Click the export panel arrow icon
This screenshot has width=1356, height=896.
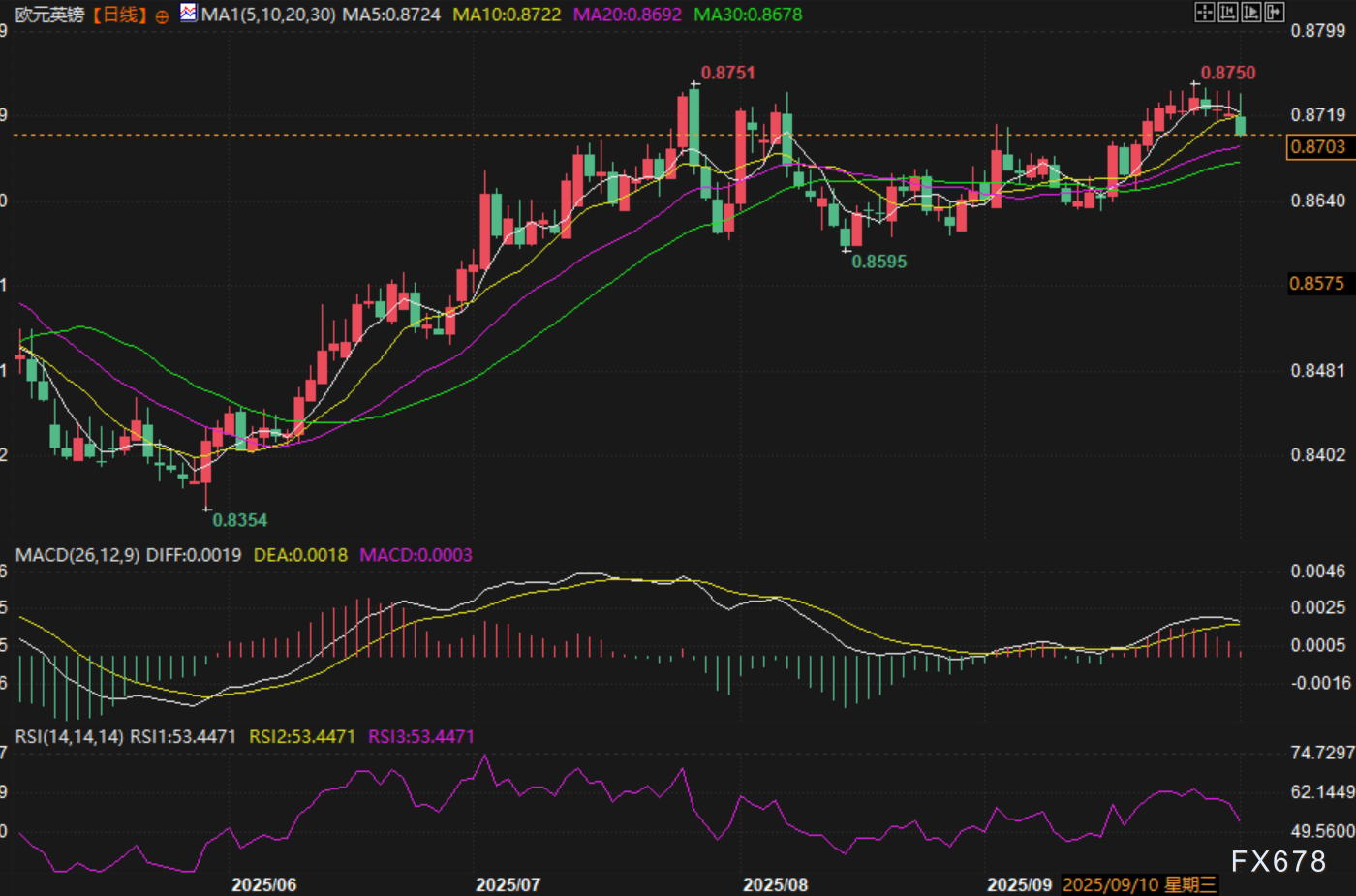pyautogui.click(x=1275, y=13)
